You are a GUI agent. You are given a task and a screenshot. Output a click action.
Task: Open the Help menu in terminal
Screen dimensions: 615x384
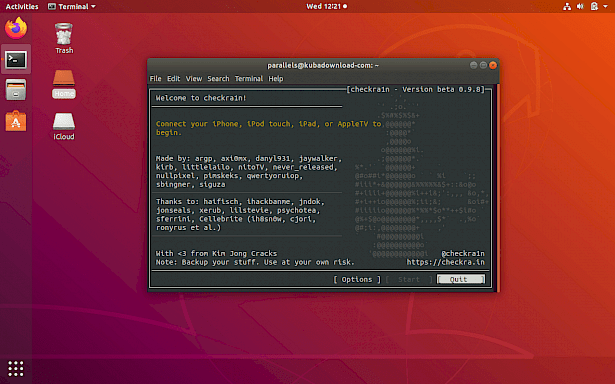coord(276,78)
